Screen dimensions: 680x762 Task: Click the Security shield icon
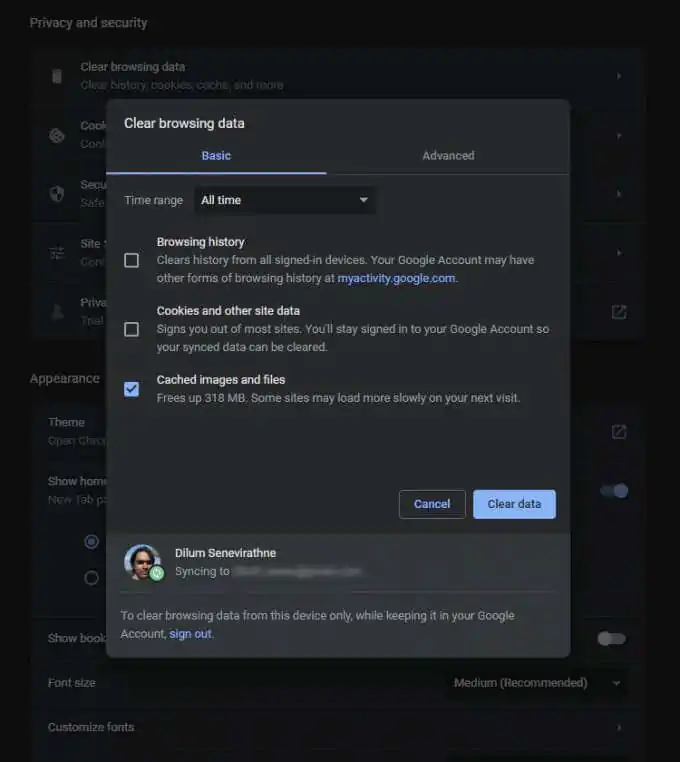click(57, 194)
